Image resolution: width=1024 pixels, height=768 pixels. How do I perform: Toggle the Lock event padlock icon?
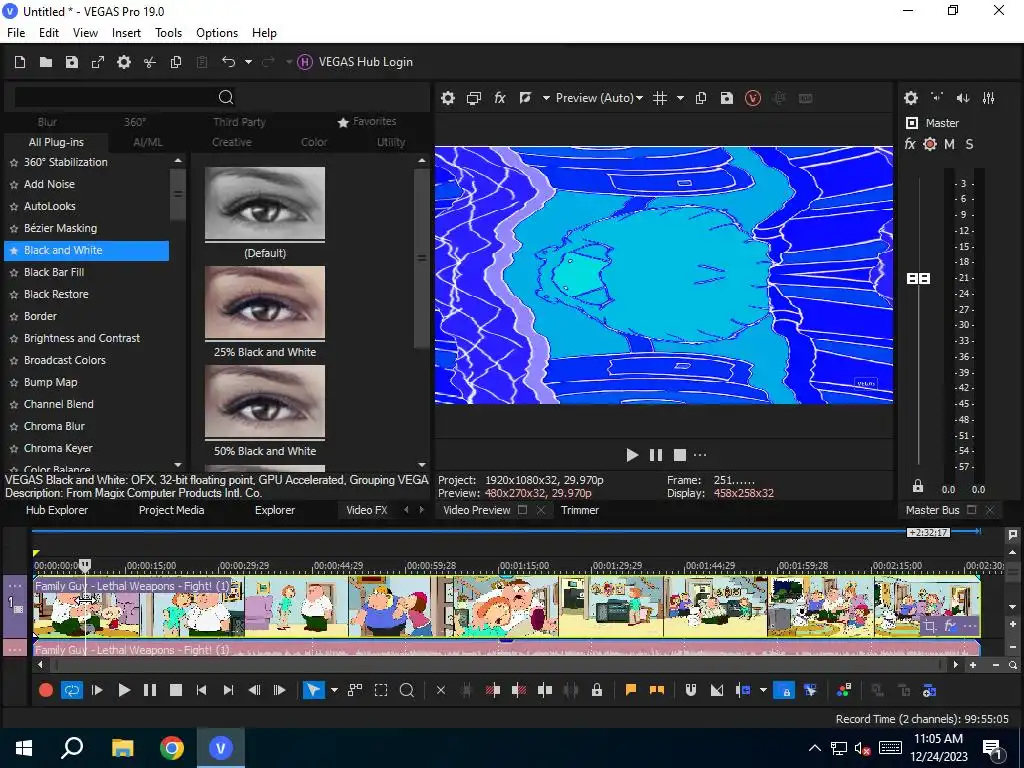pos(597,690)
